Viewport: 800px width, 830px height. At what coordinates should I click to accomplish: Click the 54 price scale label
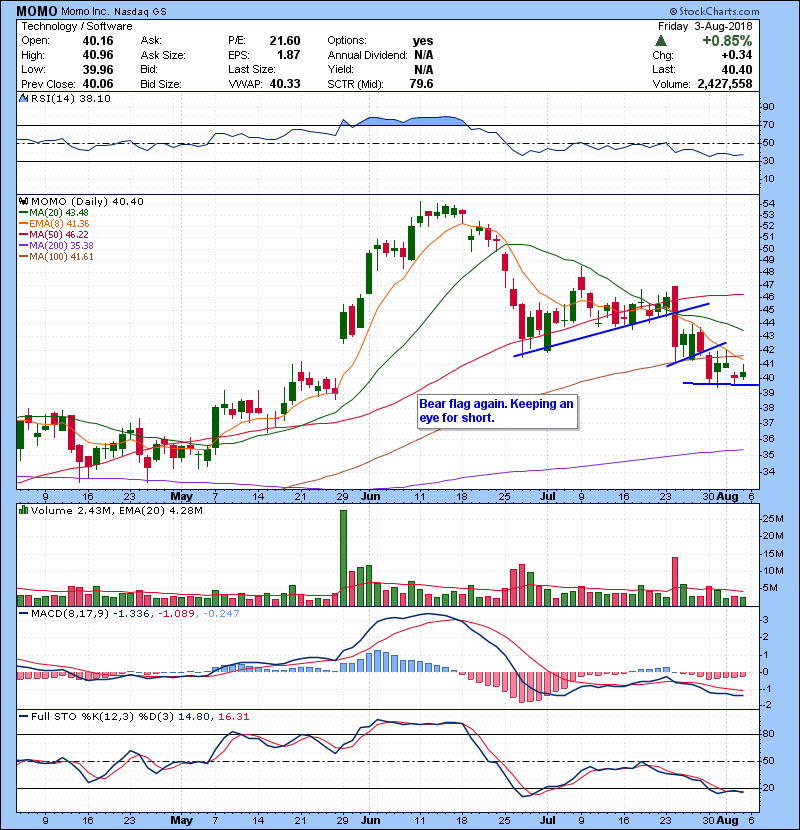pos(768,203)
